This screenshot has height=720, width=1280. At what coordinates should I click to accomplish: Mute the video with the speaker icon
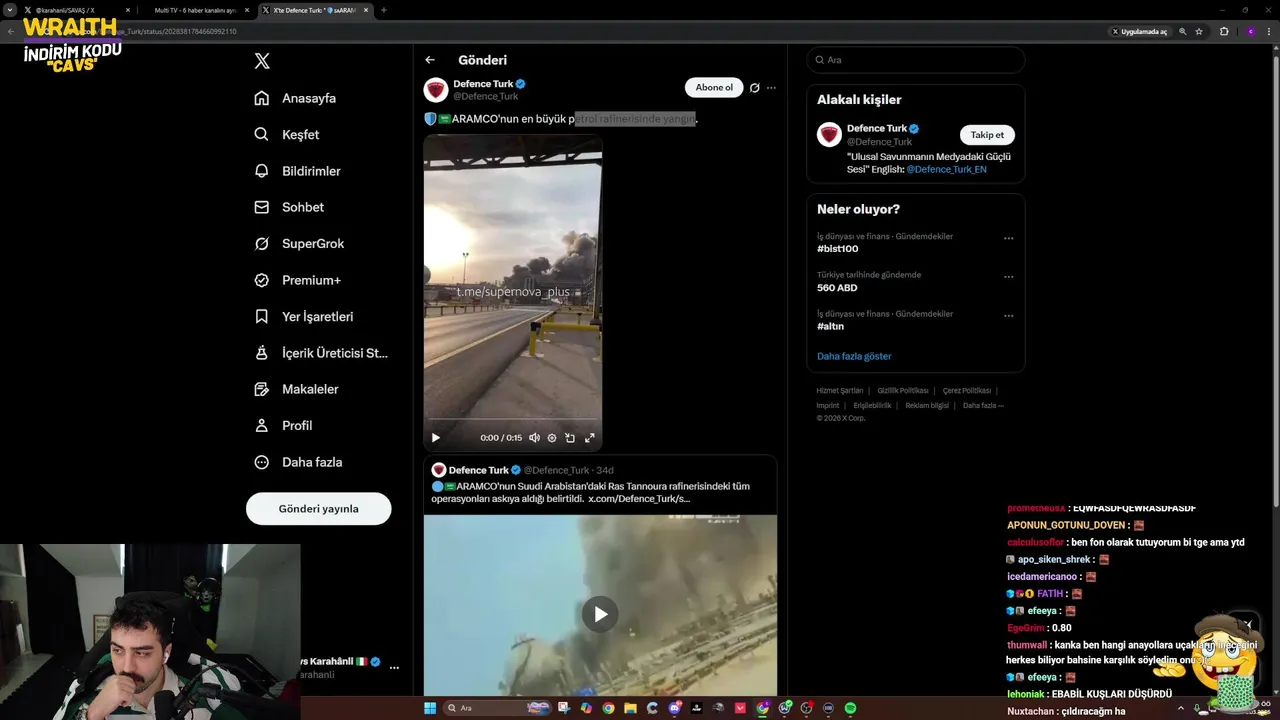point(534,437)
